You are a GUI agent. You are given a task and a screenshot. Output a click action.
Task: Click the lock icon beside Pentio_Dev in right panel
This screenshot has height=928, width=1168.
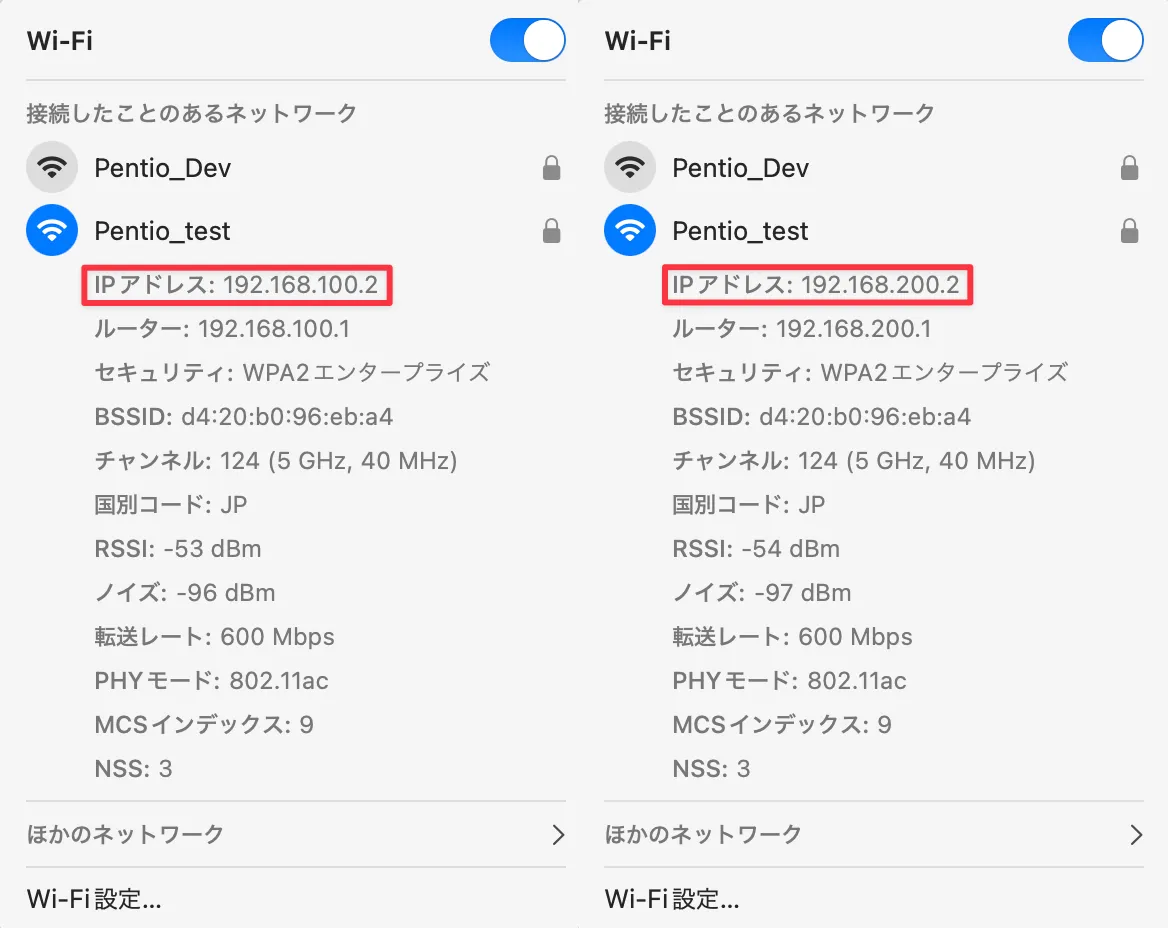[1129, 168]
